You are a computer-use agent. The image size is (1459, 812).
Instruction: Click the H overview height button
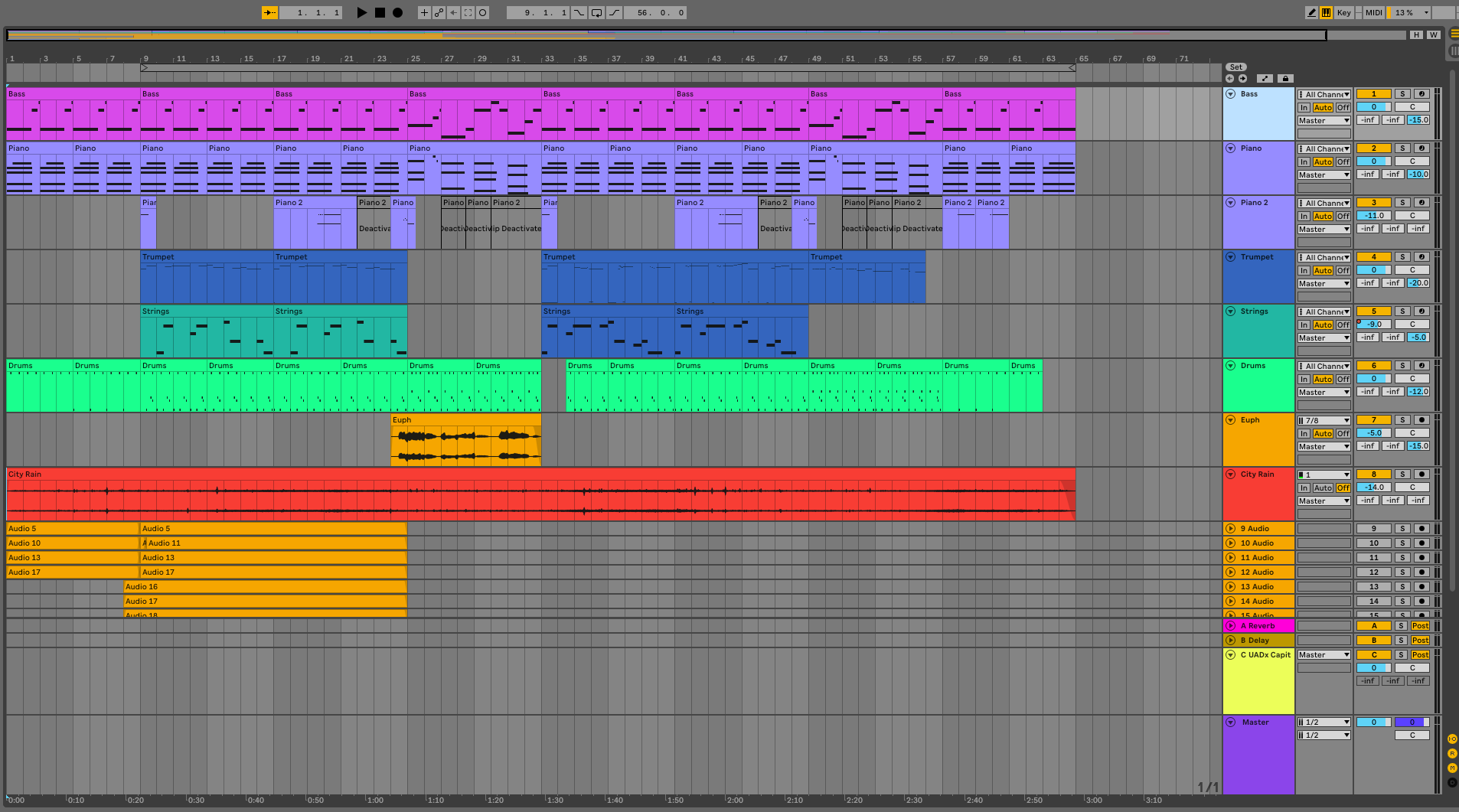[x=1417, y=34]
